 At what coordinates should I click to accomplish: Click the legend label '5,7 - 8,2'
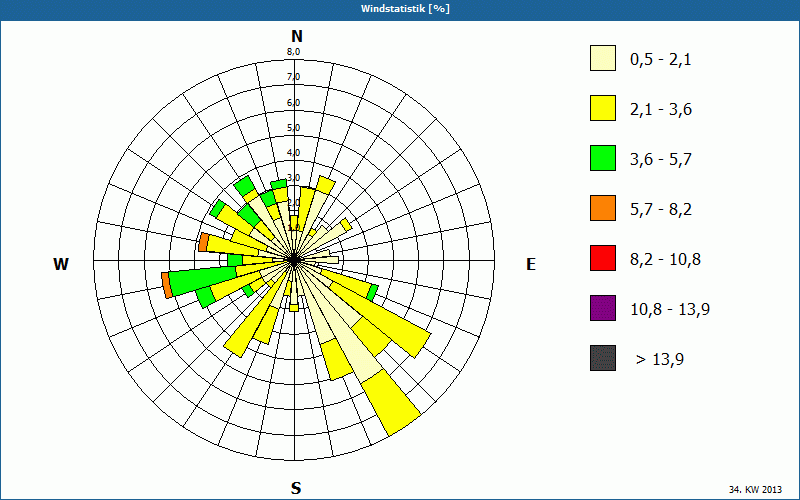[x=661, y=210]
